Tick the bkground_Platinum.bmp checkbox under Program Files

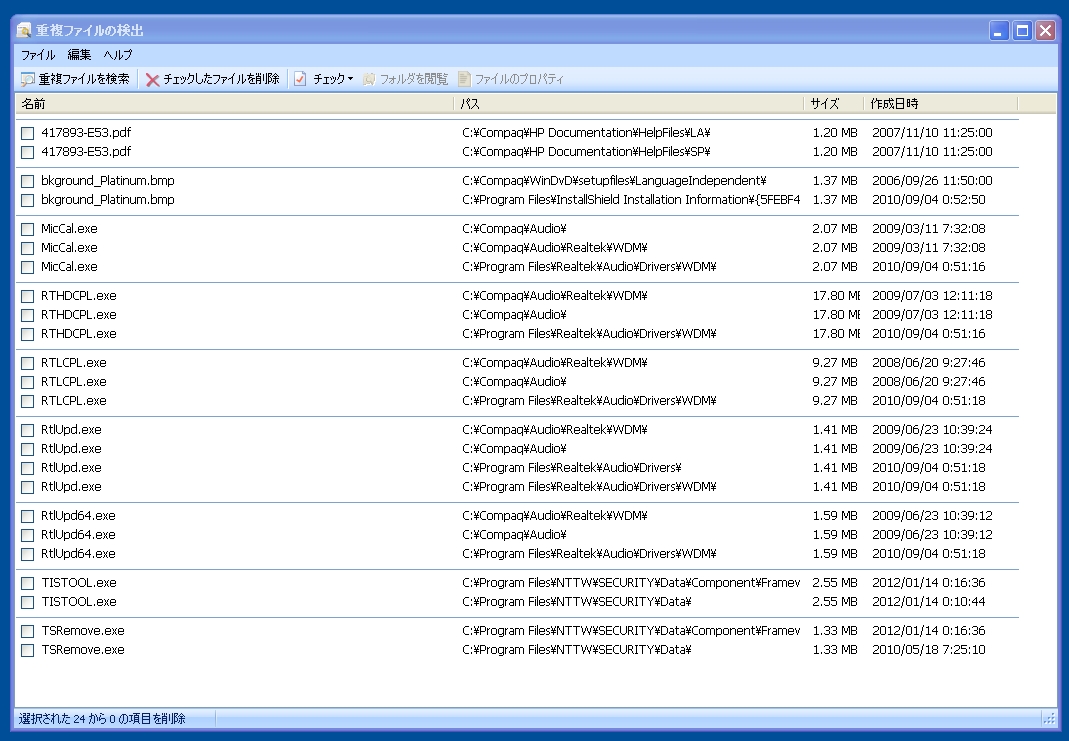click(28, 200)
